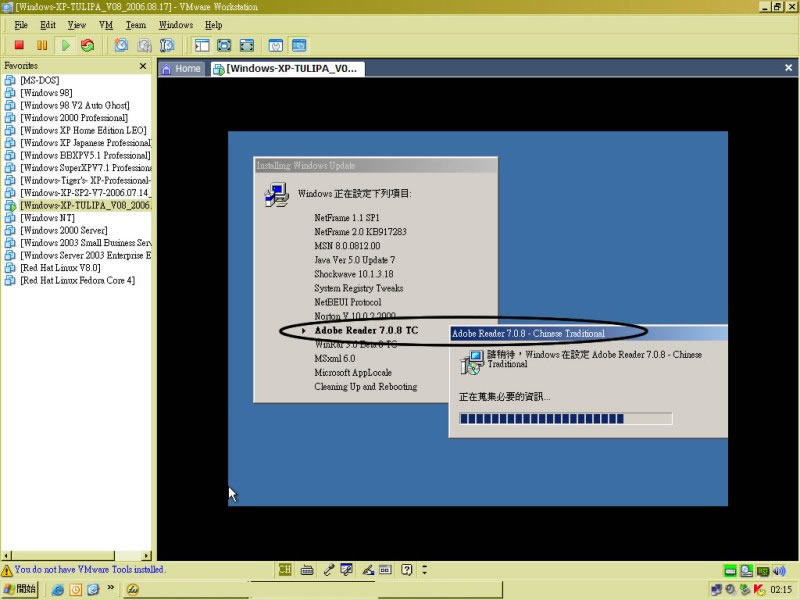Click the network adapter device icon in status bar
The image size is (800, 600).
(763, 570)
